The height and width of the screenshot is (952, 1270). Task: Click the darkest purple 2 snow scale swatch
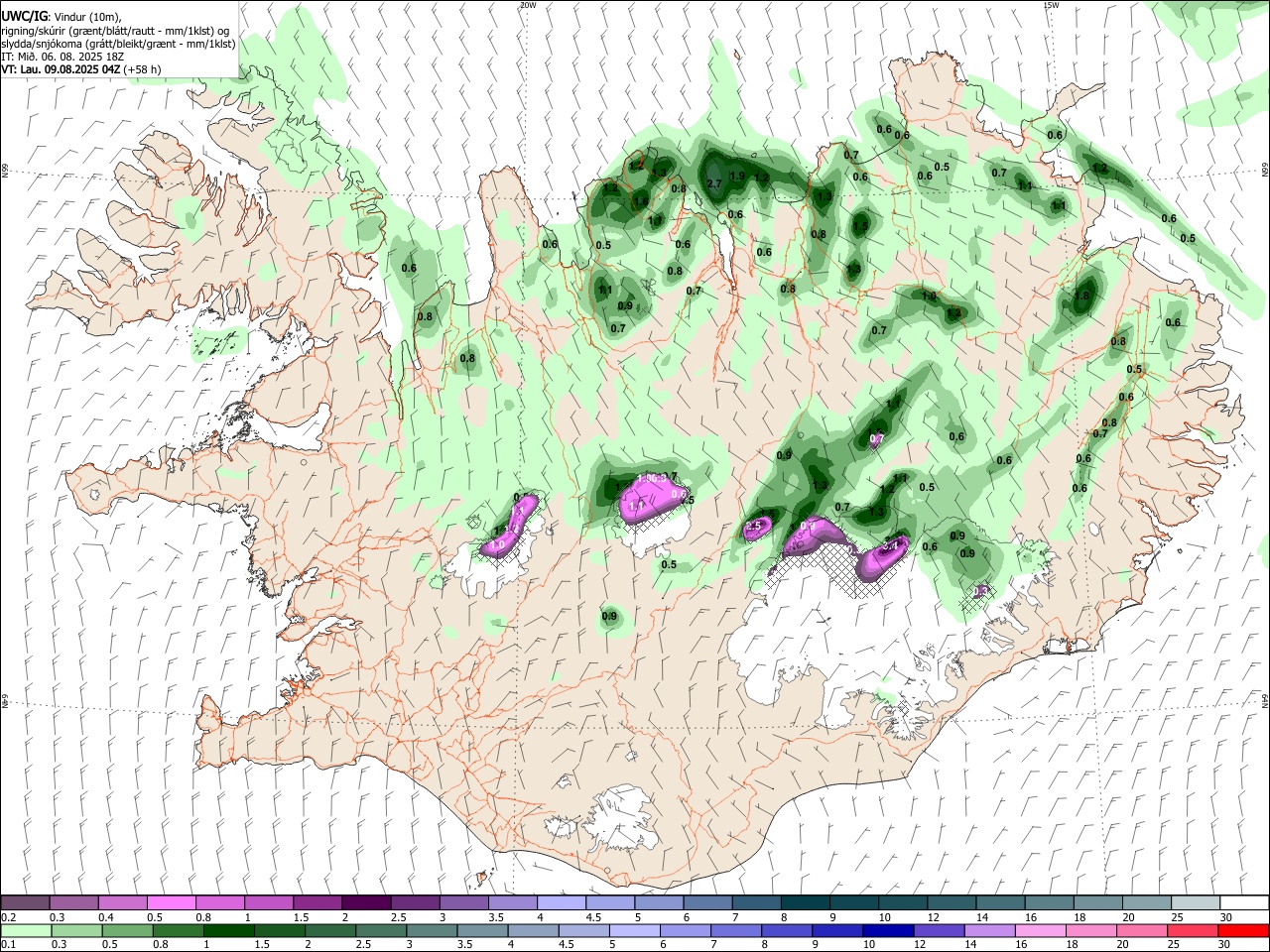[x=366, y=902]
